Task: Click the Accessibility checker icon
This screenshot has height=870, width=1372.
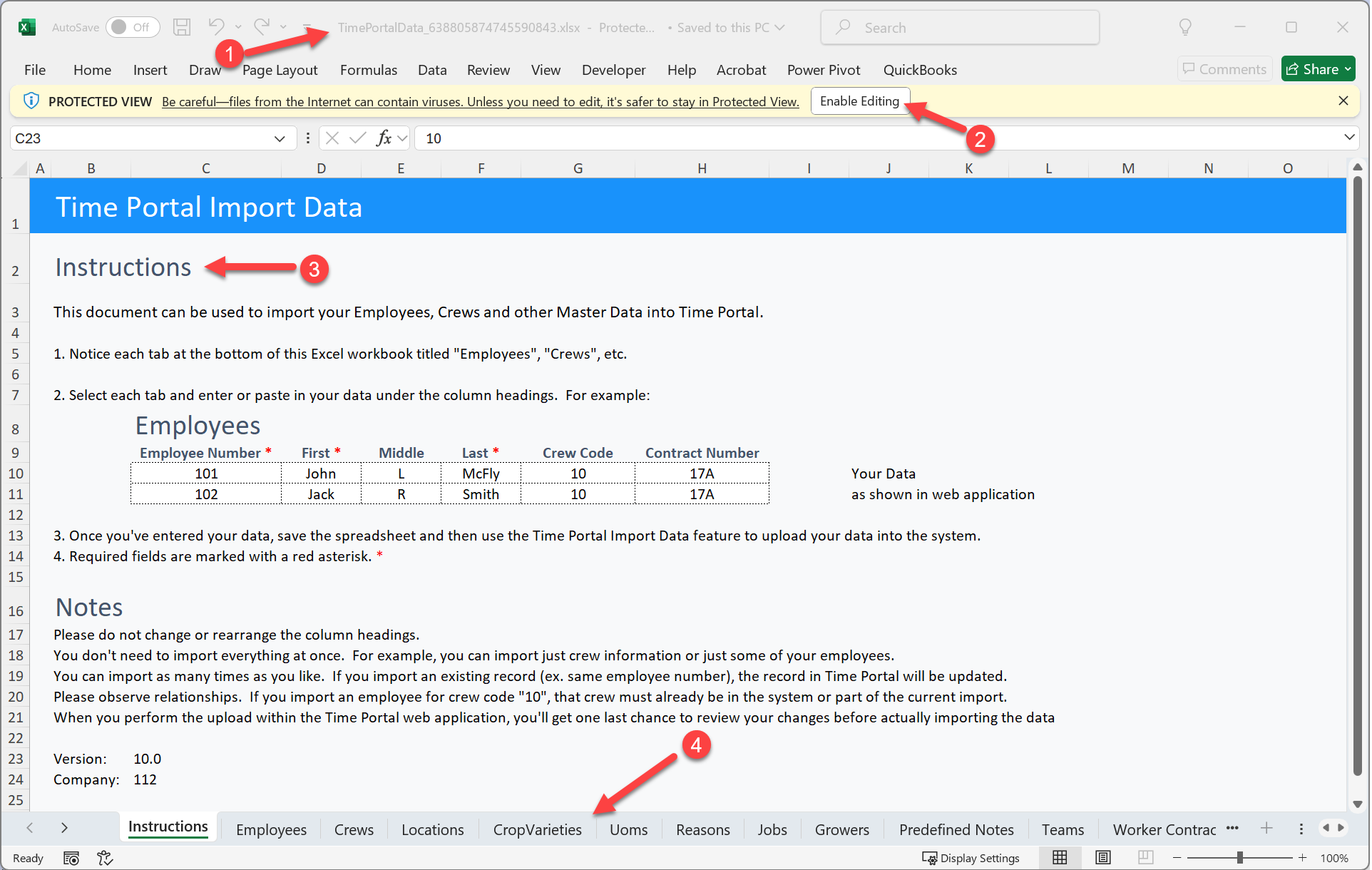Action: 105,859
